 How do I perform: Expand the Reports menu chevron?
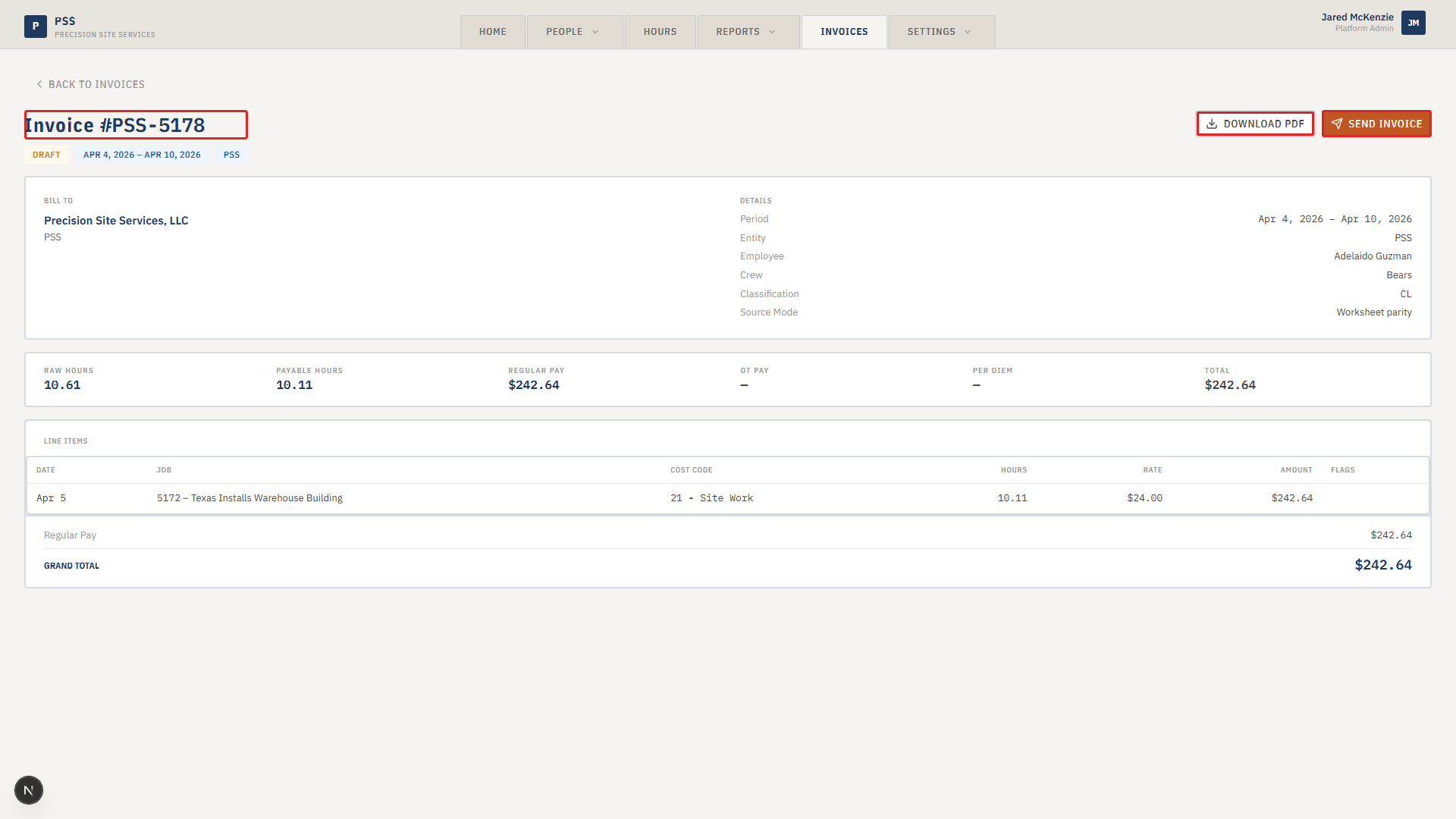[772, 32]
